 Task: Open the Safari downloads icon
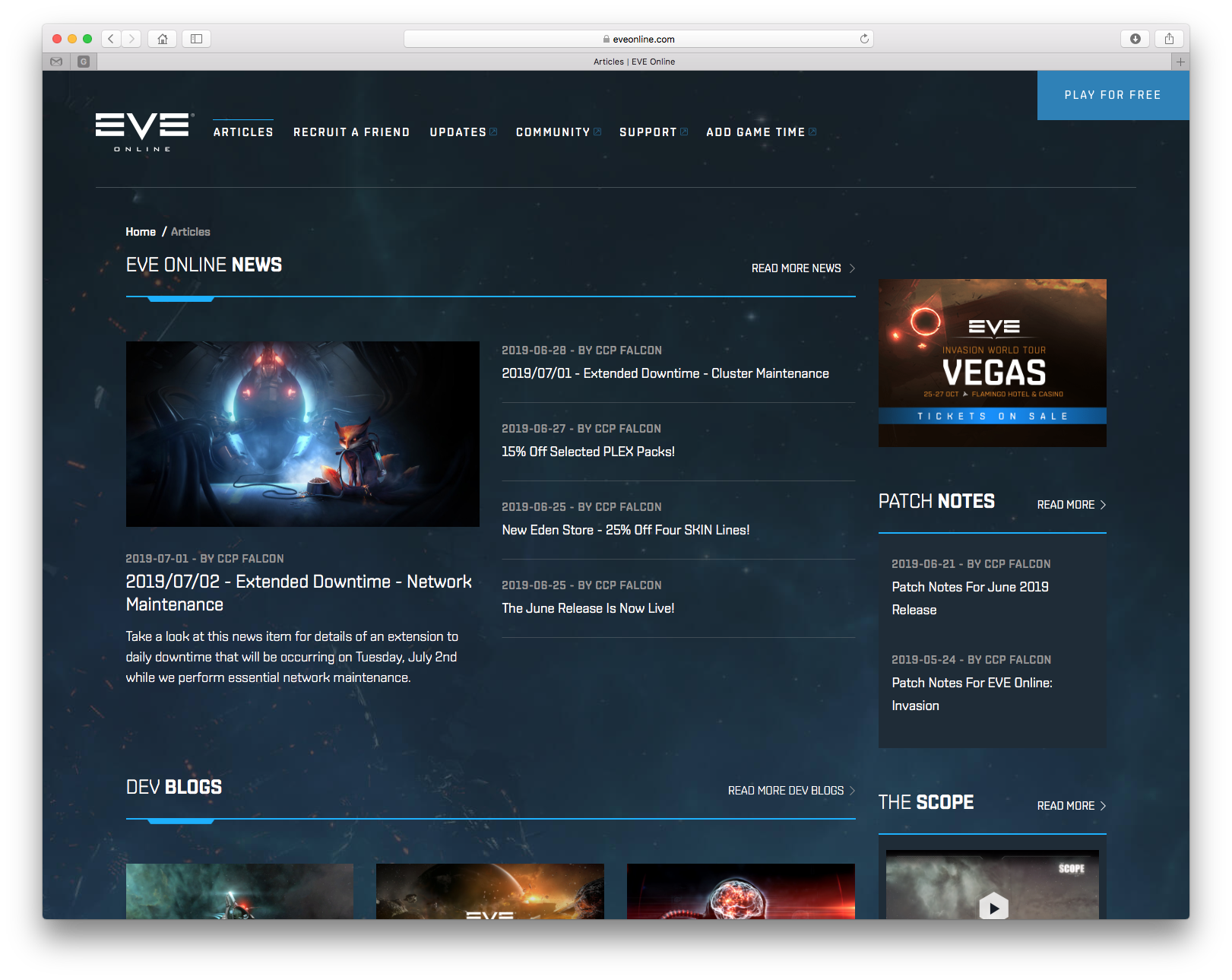[x=1135, y=39]
